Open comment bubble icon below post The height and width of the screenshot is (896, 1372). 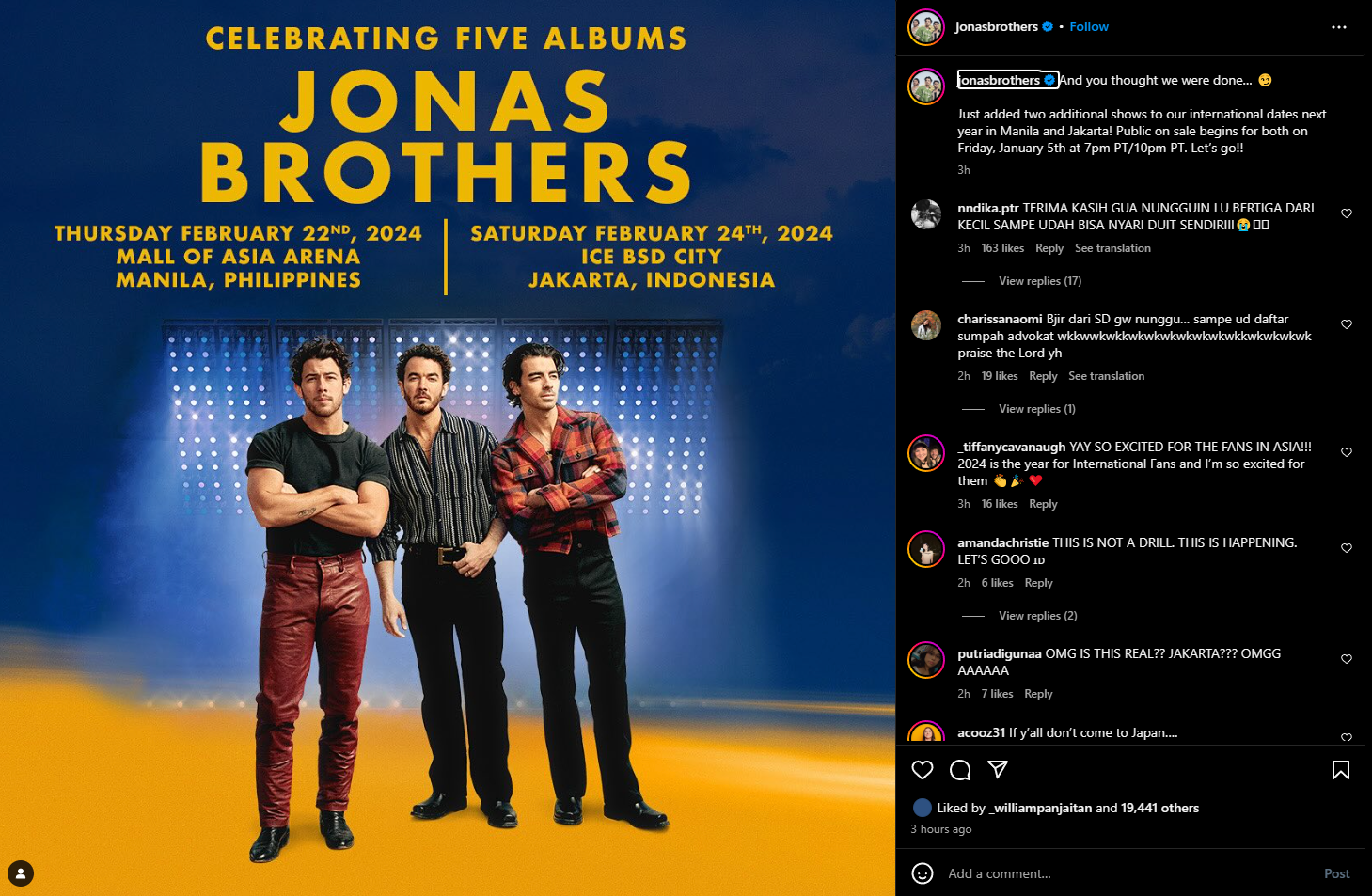point(960,770)
